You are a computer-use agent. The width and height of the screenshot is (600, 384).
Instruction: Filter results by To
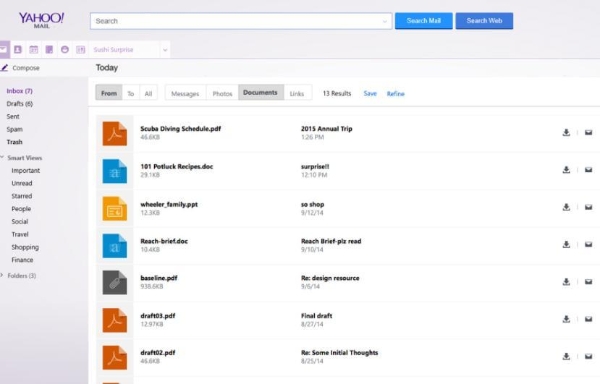point(131,93)
